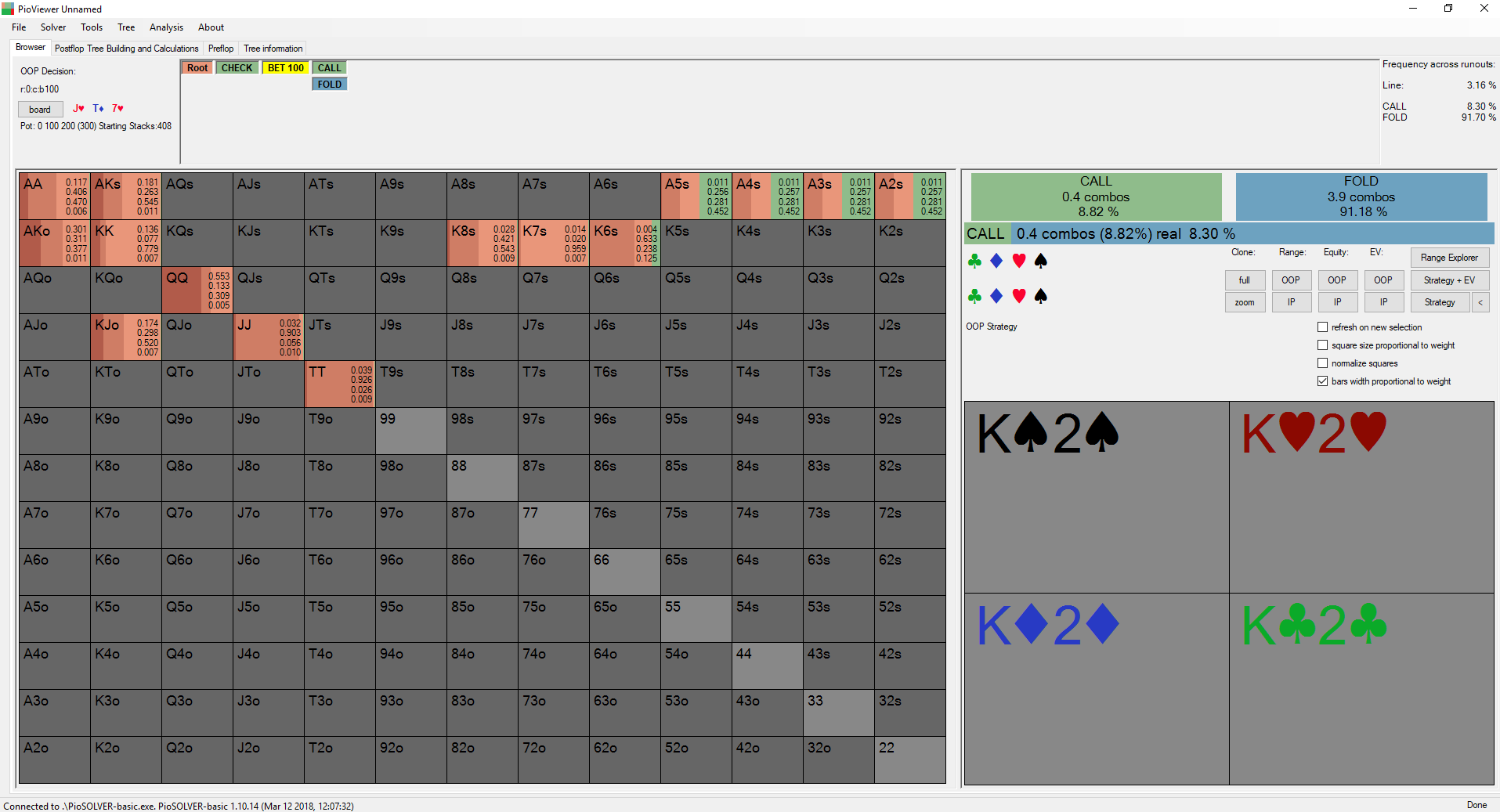Viewport: 1500px width, 812px height.
Task: Click the CALL real 8.30% frequency bar
Action: (x=1230, y=233)
